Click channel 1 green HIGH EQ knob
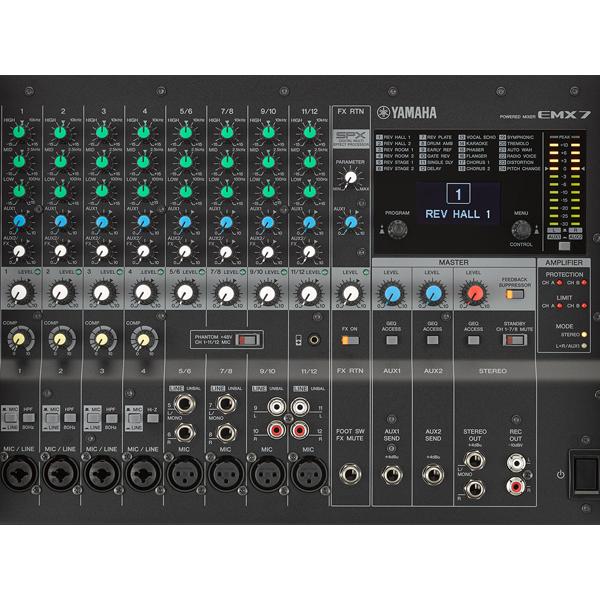Screen dimensions: 600x600 (19, 132)
